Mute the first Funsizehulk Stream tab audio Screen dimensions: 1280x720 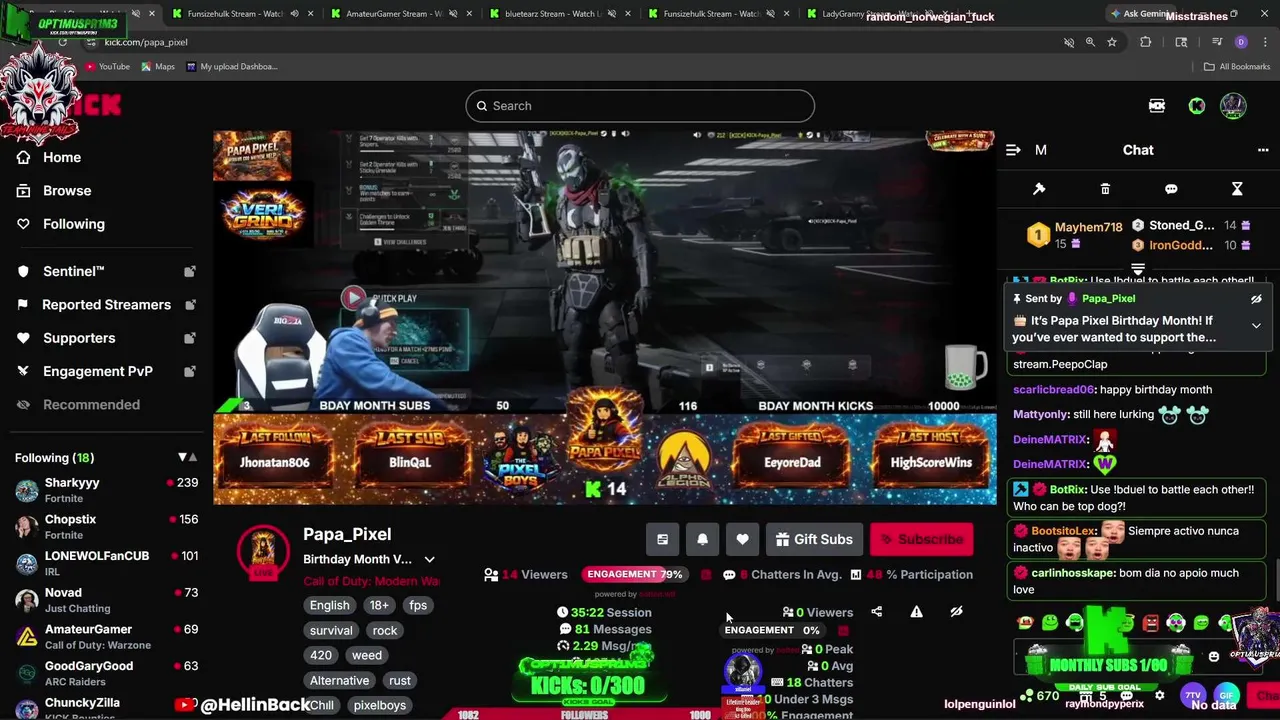[x=294, y=14]
